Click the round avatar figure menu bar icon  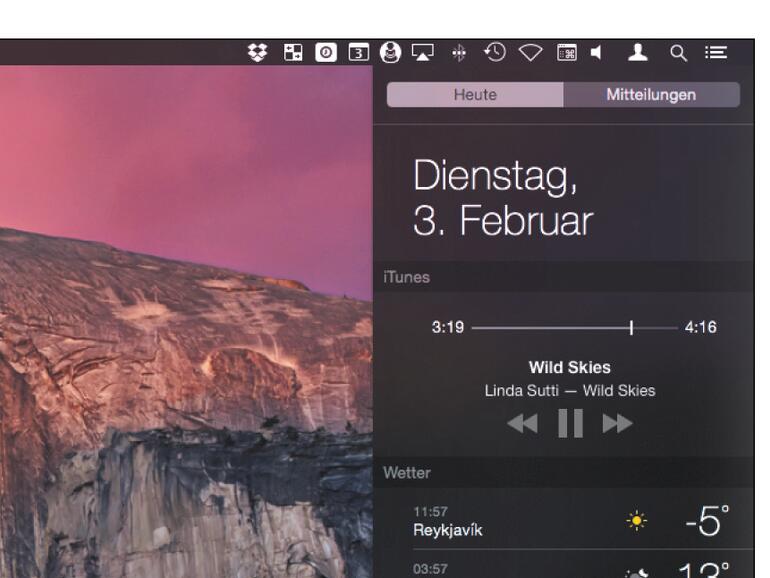pyautogui.click(x=390, y=53)
